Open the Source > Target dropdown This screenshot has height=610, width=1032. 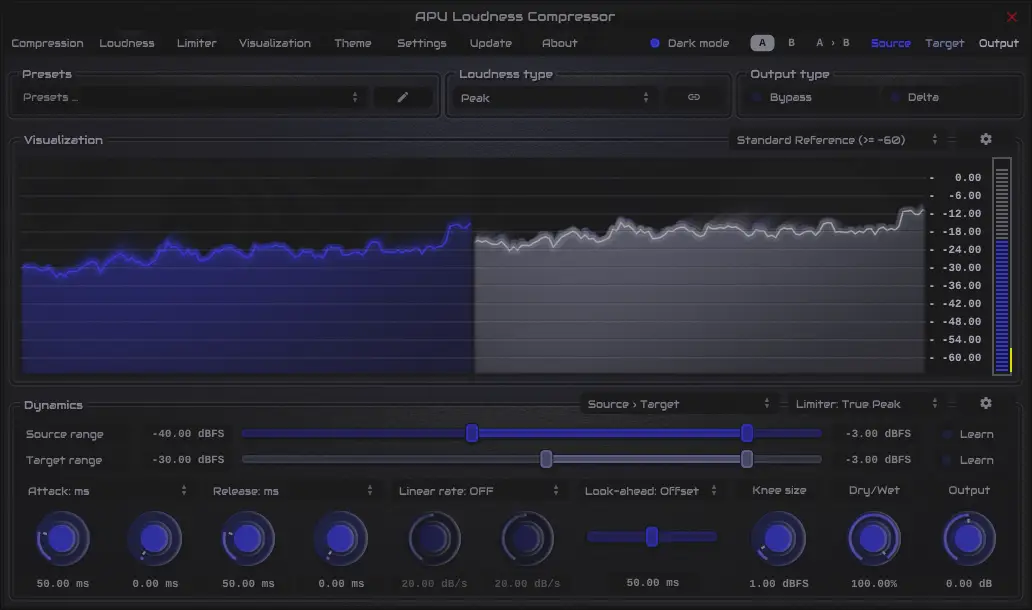(678, 403)
